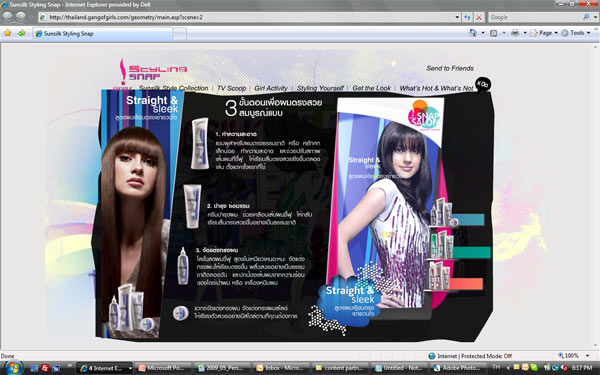
Task: Open the TV Scoop menu
Action: point(232,88)
